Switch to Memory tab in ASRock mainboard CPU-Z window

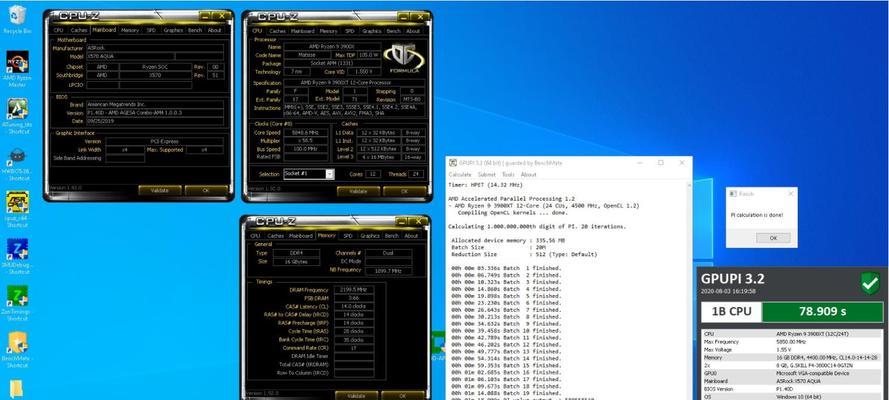pos(130,30)
